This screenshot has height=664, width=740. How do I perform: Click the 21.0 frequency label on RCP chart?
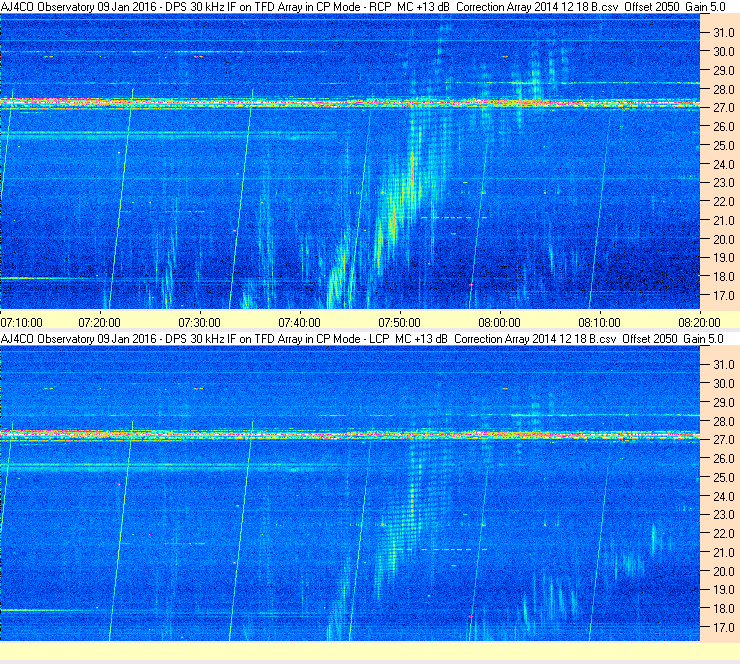pyautogui.click(x=724, y=221)
